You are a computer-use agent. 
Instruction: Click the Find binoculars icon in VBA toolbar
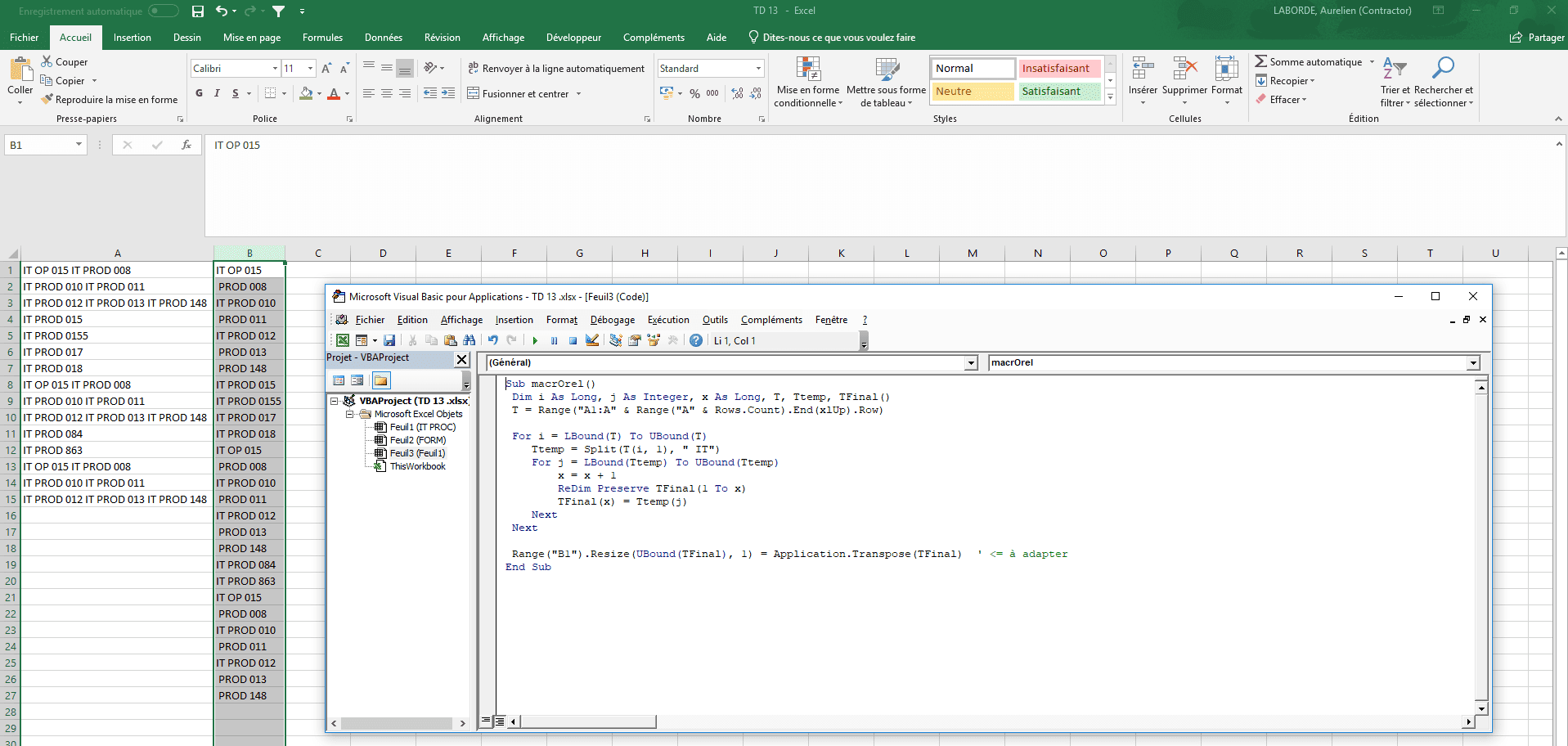tap(469, 341)
